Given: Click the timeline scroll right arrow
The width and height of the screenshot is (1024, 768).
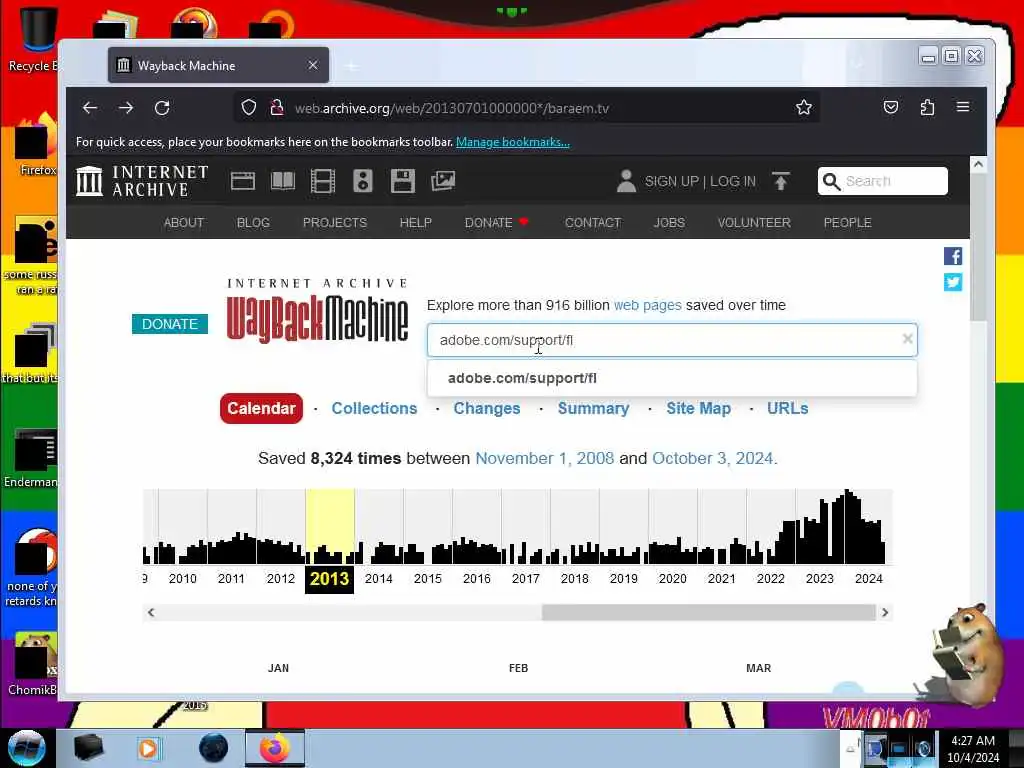Looking at the screenshot, I should 885,613.
